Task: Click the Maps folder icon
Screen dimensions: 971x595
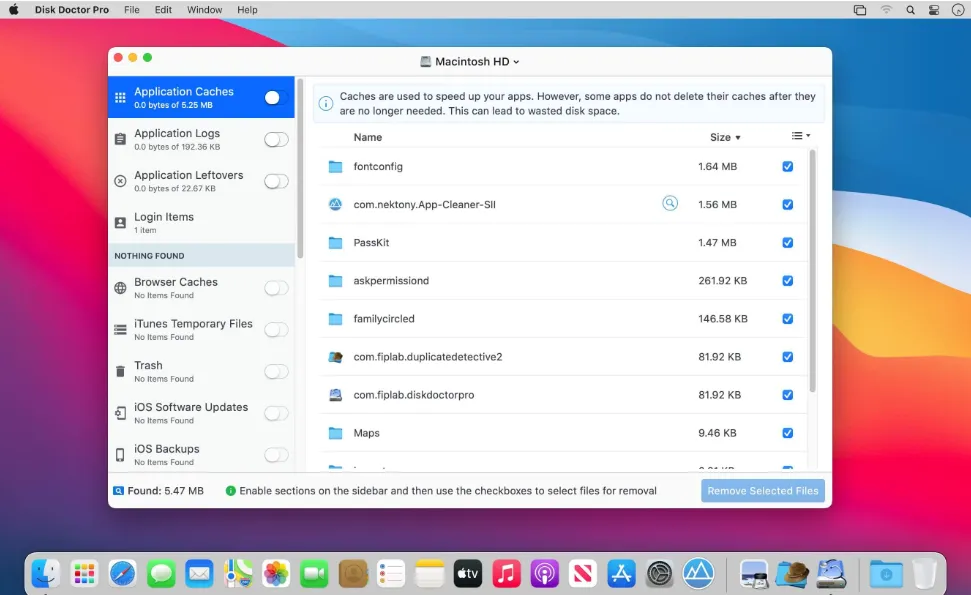Action: pos(335,433)
